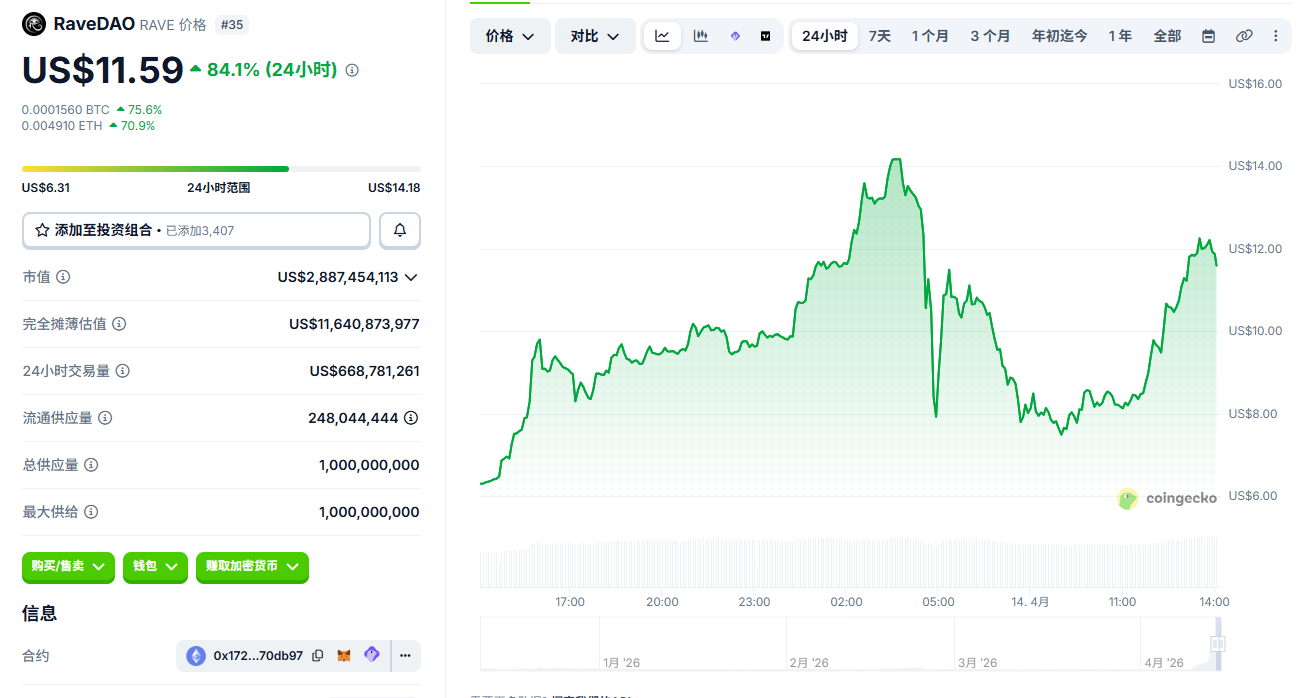
Task: Click the 0.004910 ETH price text
Action: click(x=63, y=126)
